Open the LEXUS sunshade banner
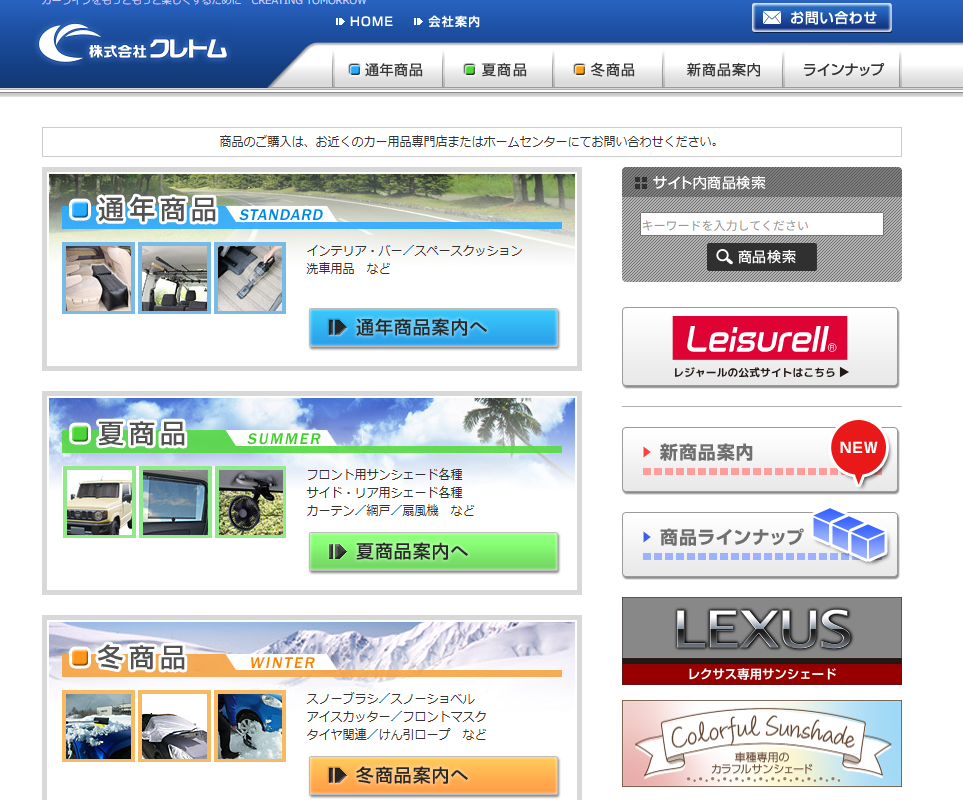 tap(761, 641)
